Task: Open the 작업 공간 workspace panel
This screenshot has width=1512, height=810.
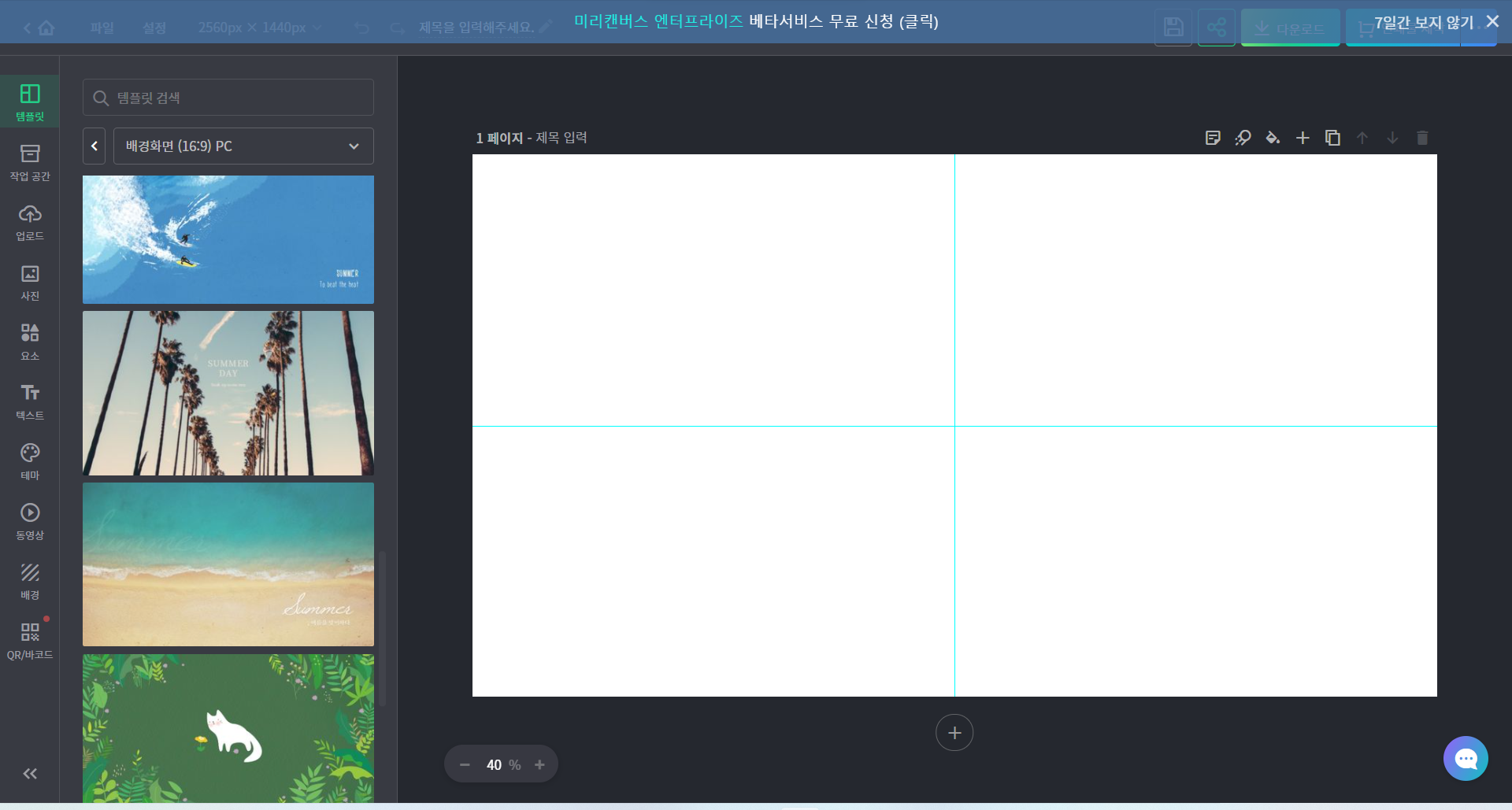Action: click(x=30, y=162)
